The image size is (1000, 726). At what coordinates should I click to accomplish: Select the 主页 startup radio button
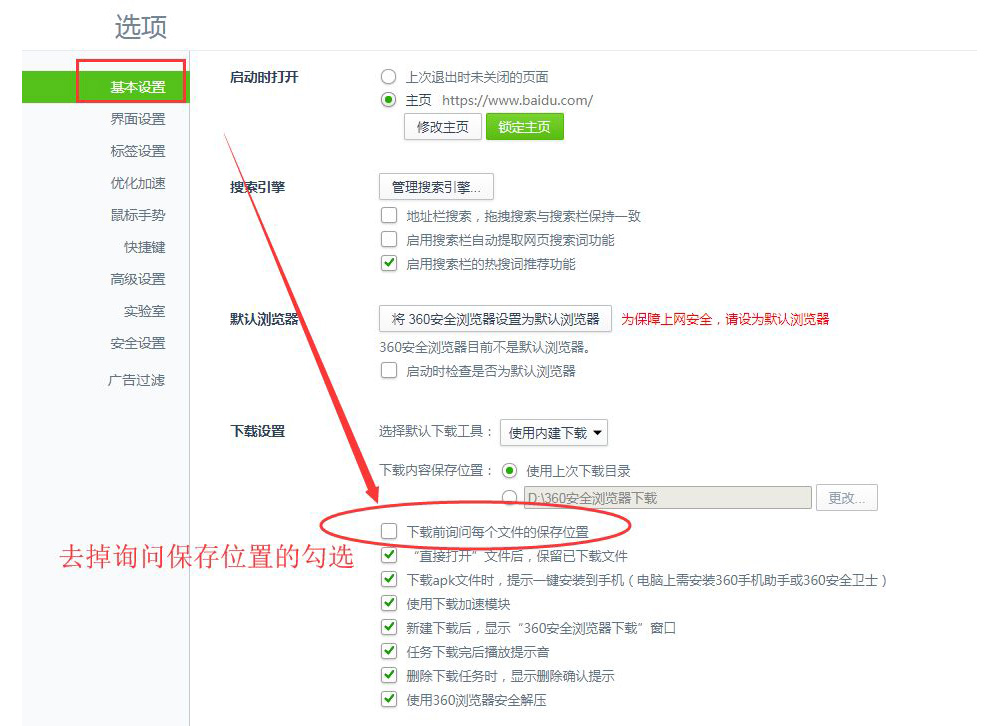[388, 100]
